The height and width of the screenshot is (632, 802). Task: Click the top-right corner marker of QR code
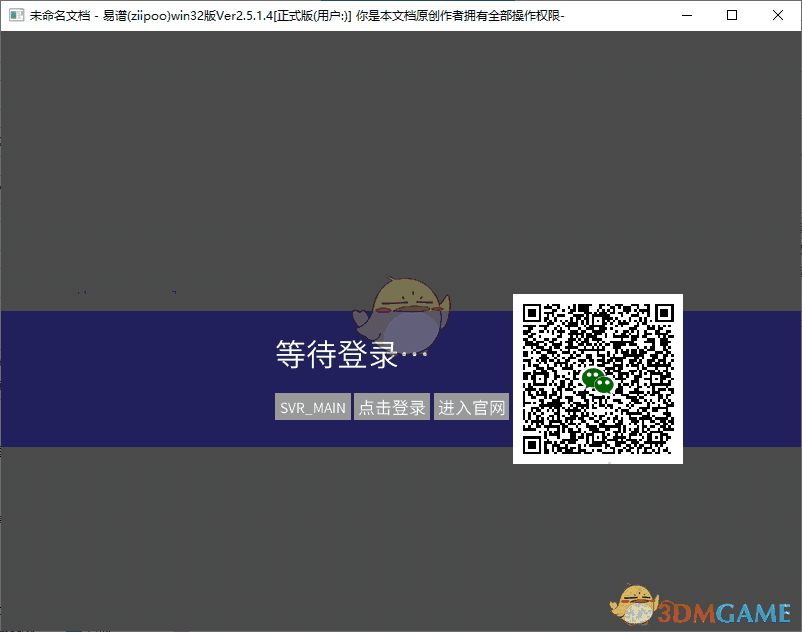pyautogui.click(x=664, y=313)
